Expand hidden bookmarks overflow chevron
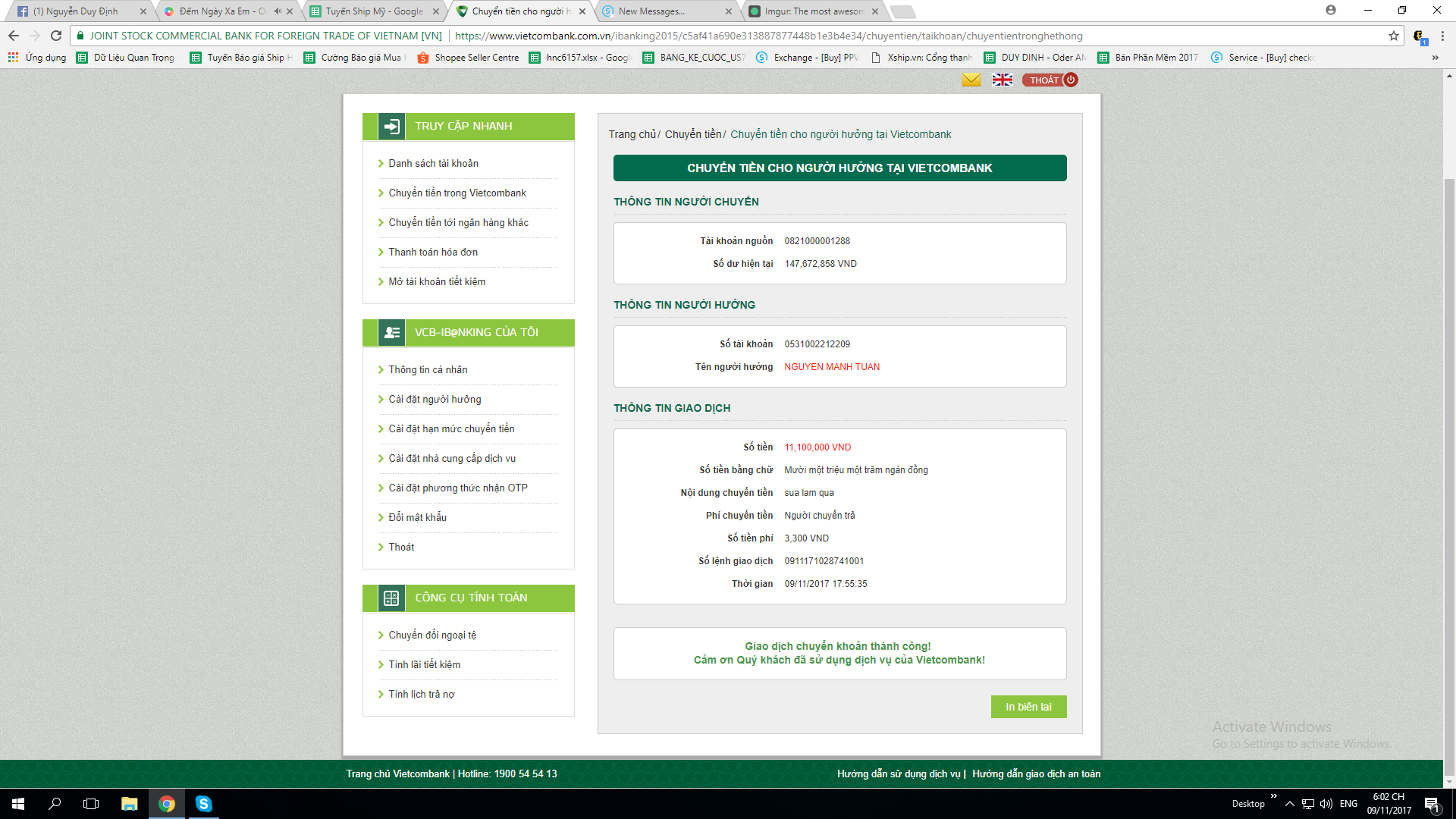 (x=1435, y=58)
